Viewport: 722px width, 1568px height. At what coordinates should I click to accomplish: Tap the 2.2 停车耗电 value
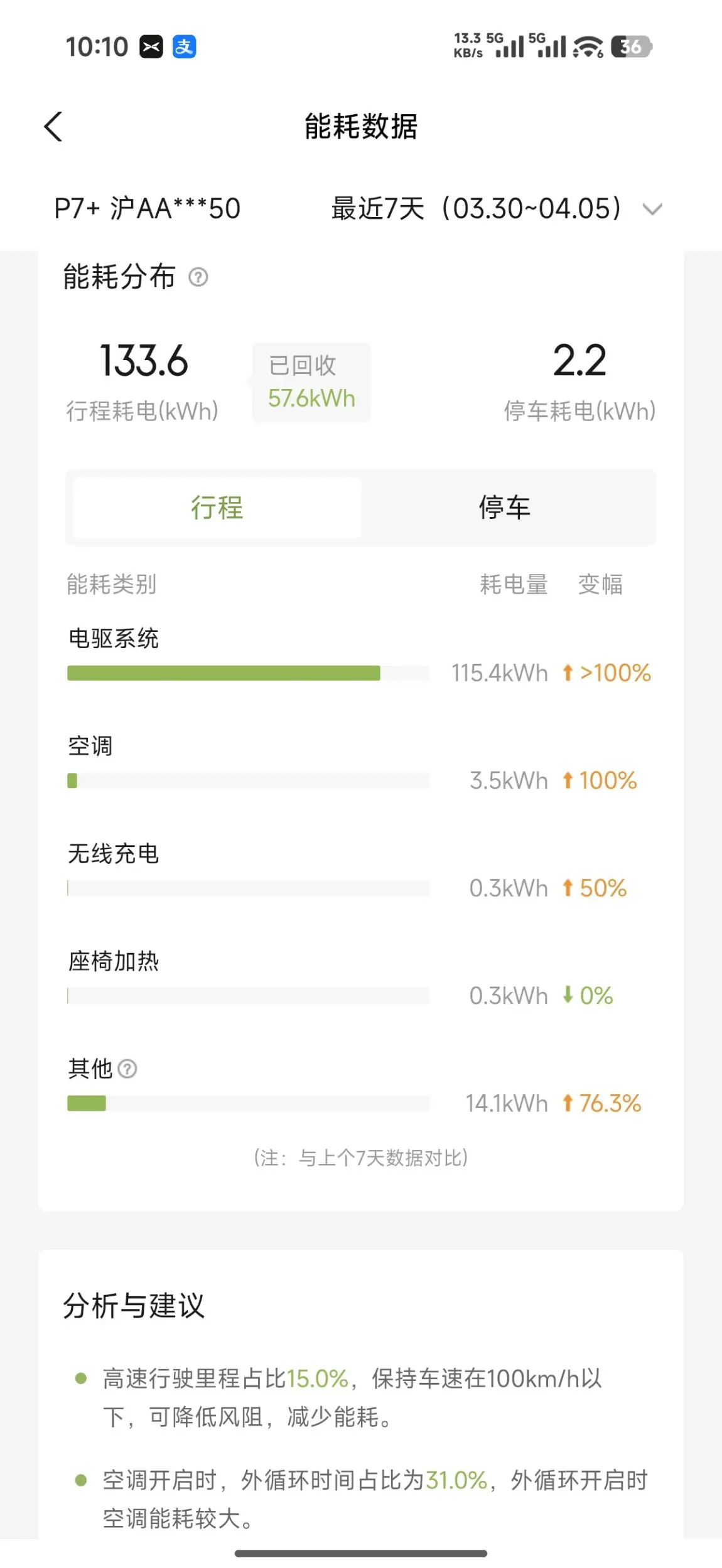click(579, 361)
